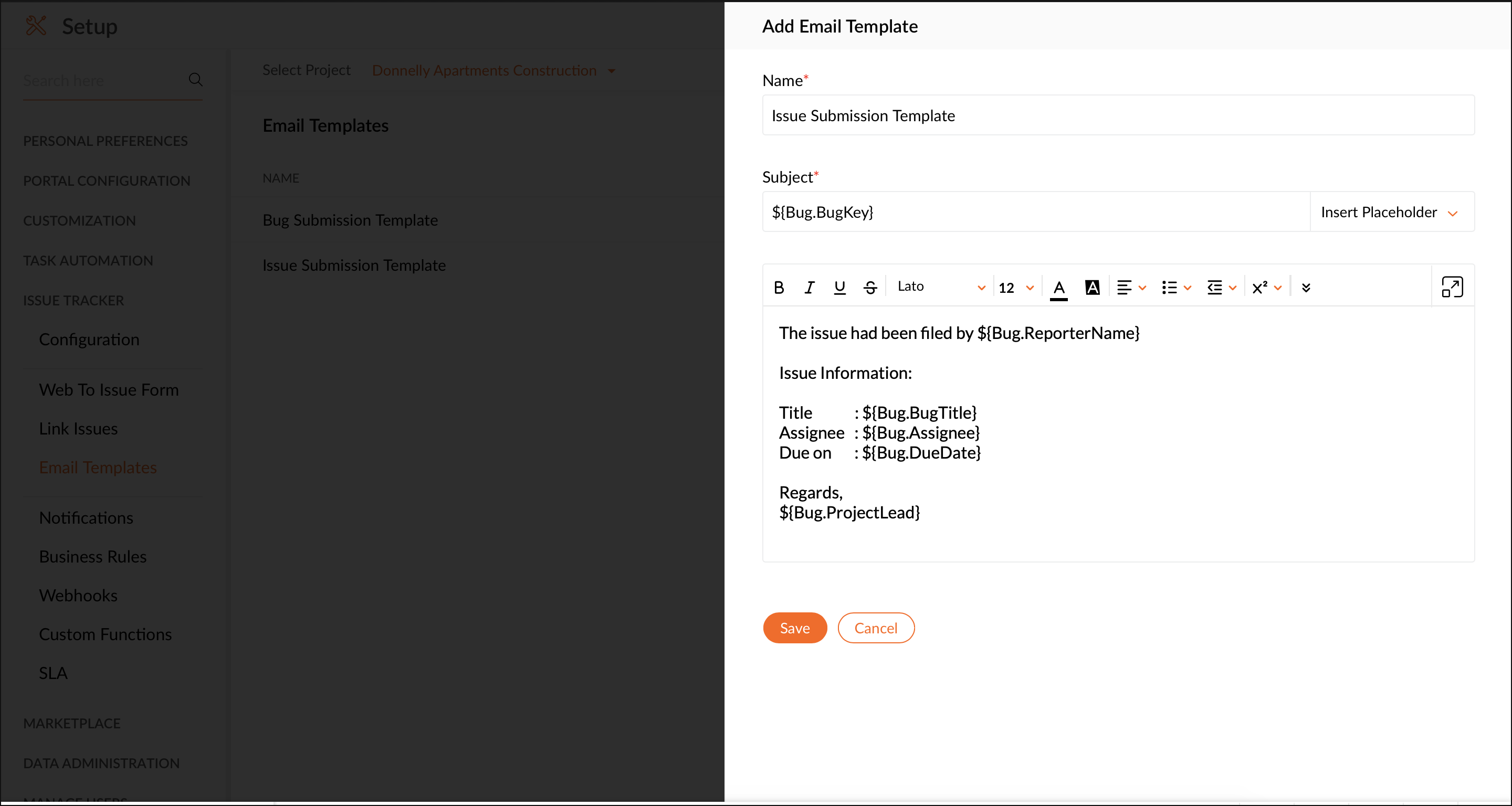Viewport: 1512px width, 806px height.
Task: Show more toolbar options double chevron
Action: click(x=1305, y=288)
